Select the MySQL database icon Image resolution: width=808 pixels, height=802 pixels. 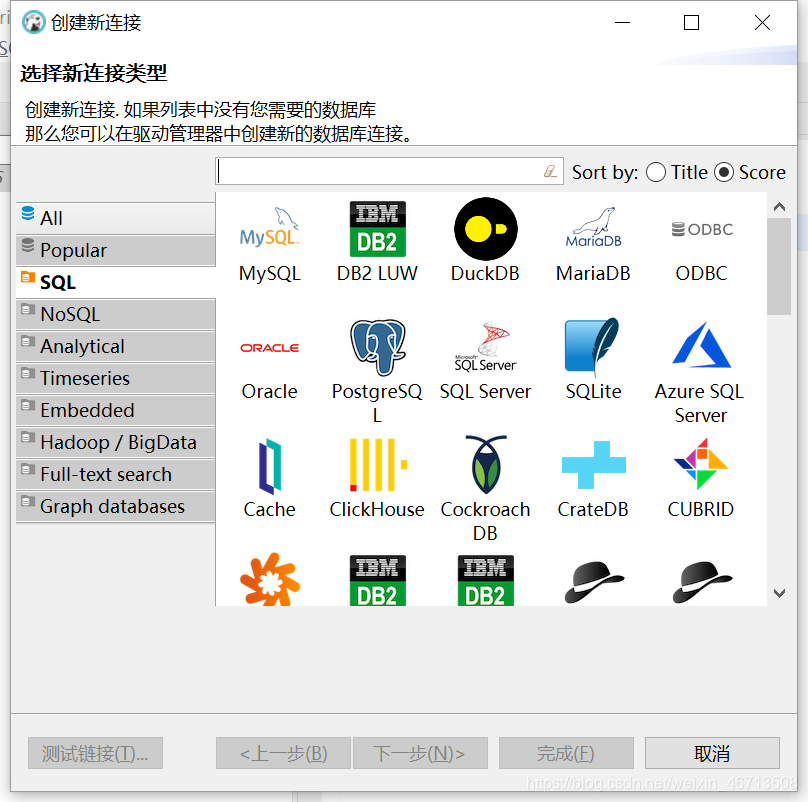tap(270, 229)
